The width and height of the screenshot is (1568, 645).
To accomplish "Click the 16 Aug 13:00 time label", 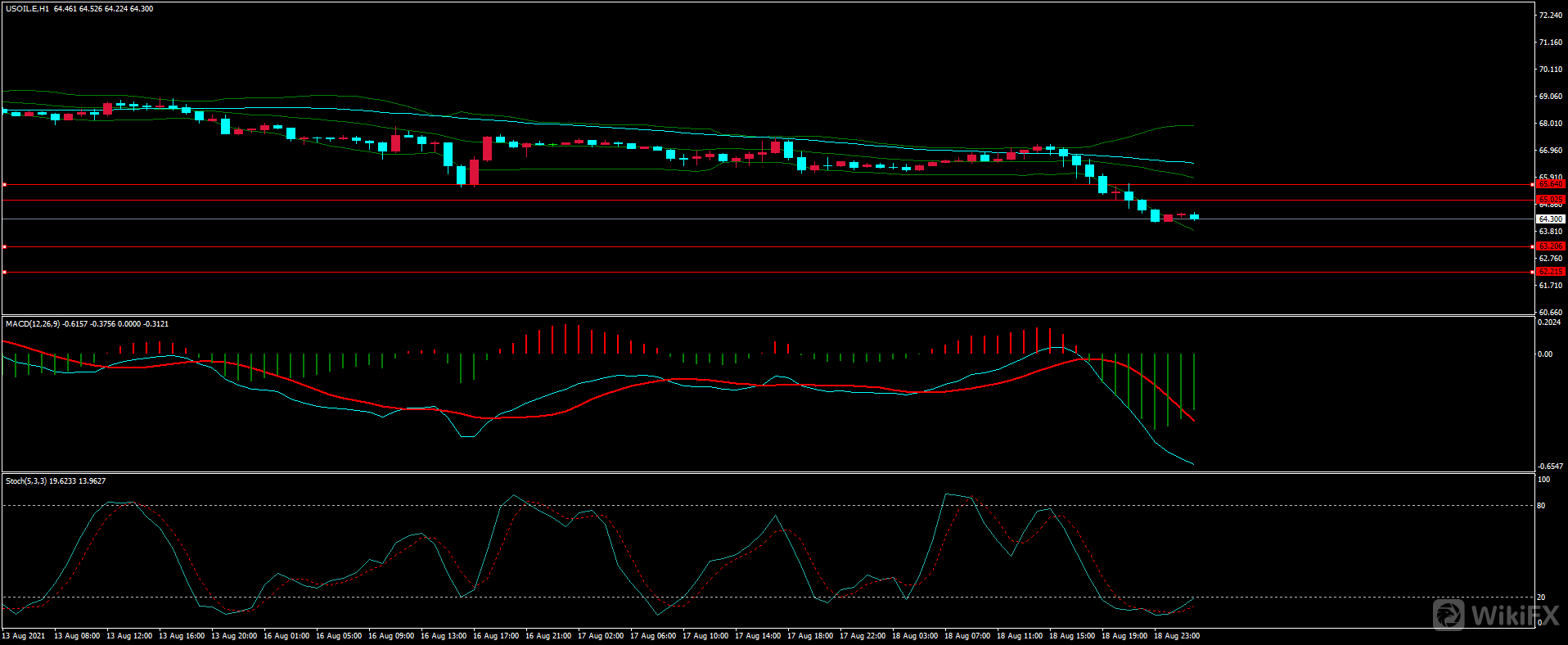I will tap(443, 636).
